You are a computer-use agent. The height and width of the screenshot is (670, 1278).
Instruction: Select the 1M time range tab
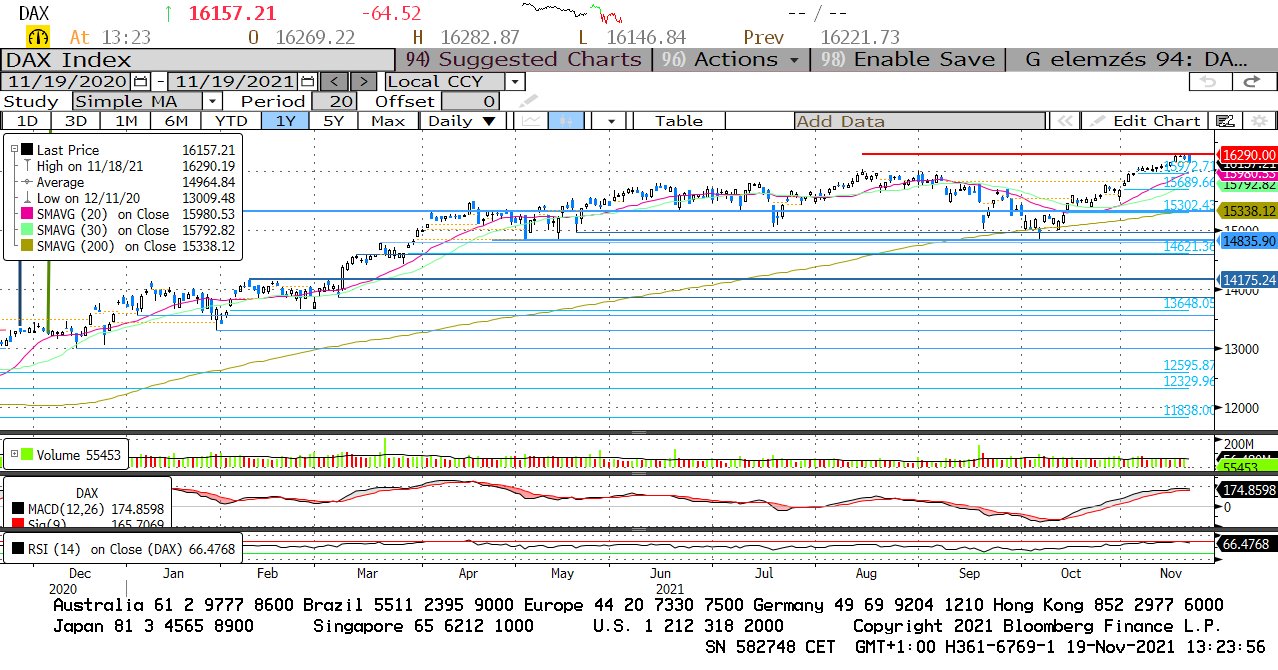[126, 120]
